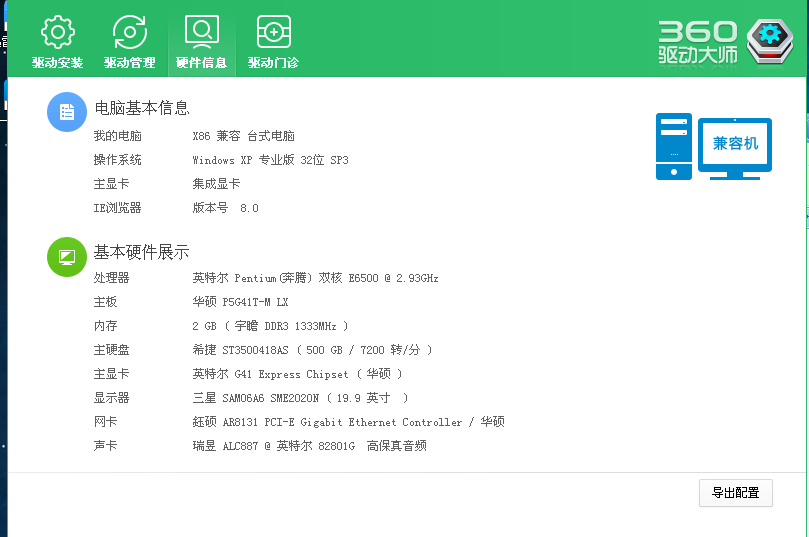The image size is (809, 537).
Task: Click the desktop tower computer icon
Action: click(x=673, y=146)
